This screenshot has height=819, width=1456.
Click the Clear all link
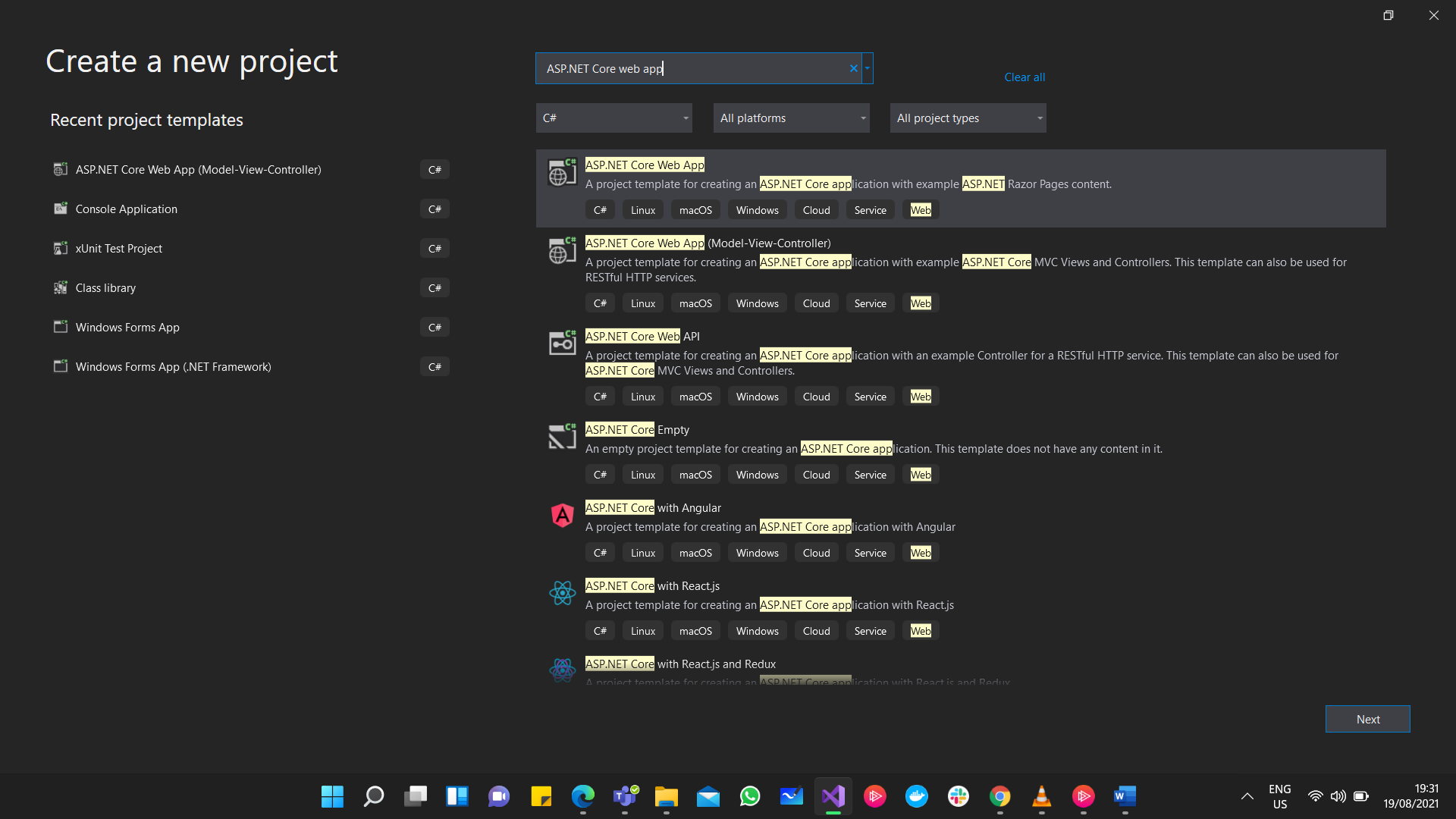(1025, 77)
